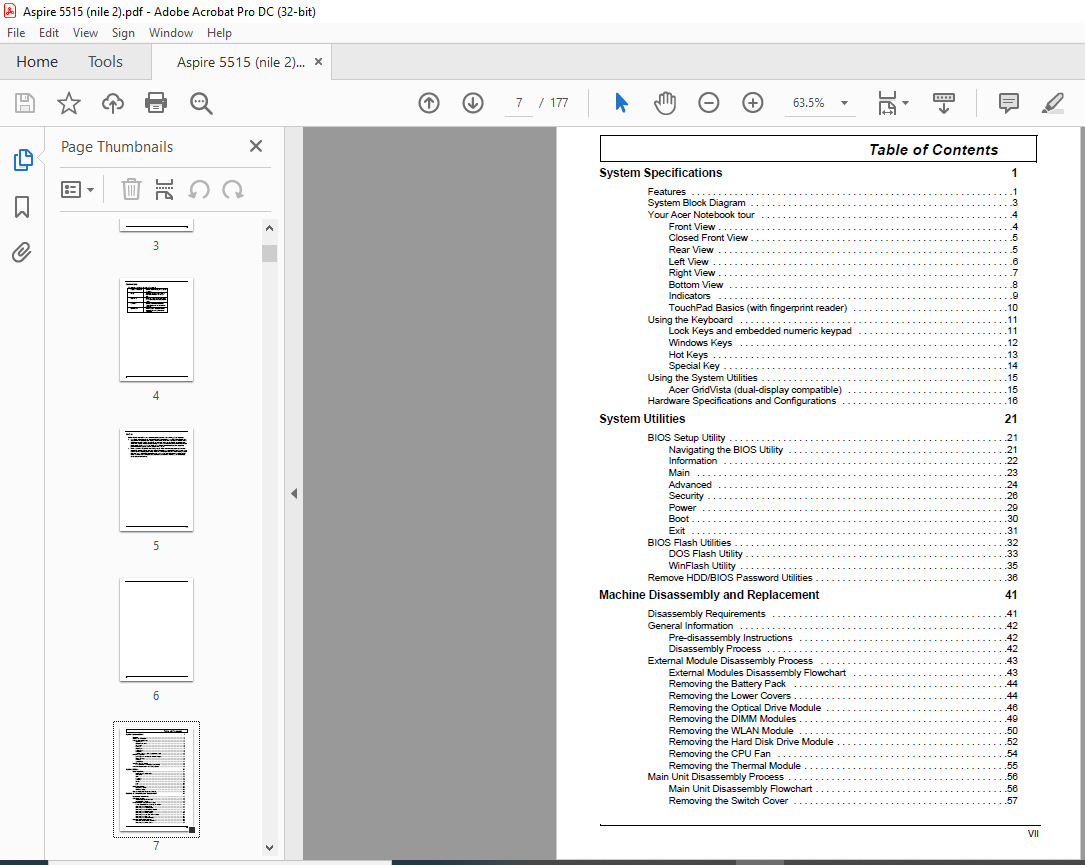Select page 4 thumbnail
The height and width of the screenshot is (865, 1085).
point(156,330)
